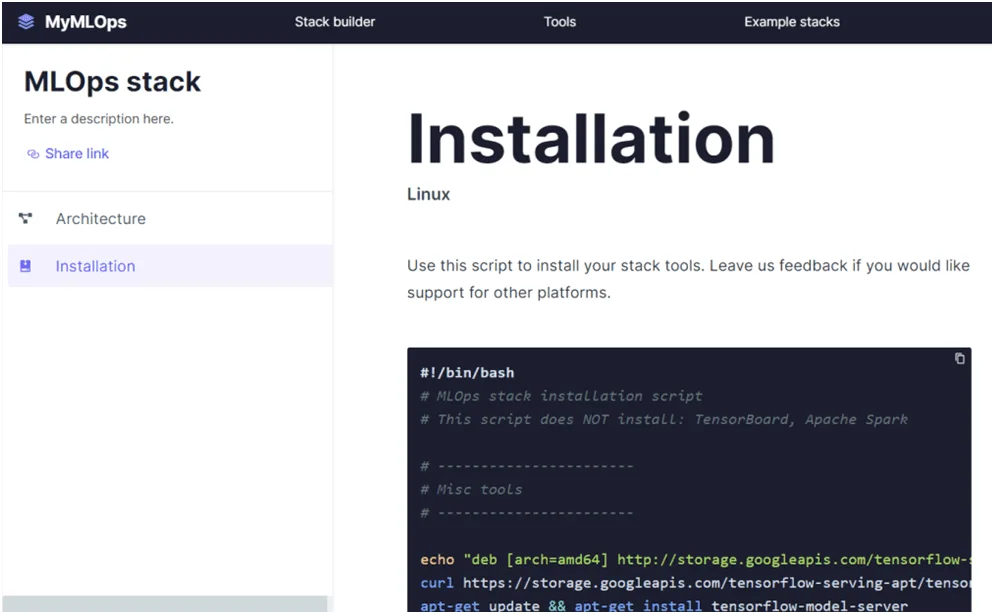Click the '# Misc tools' comment line
This screenshot has width=992, height=614.
coord(471,489)
